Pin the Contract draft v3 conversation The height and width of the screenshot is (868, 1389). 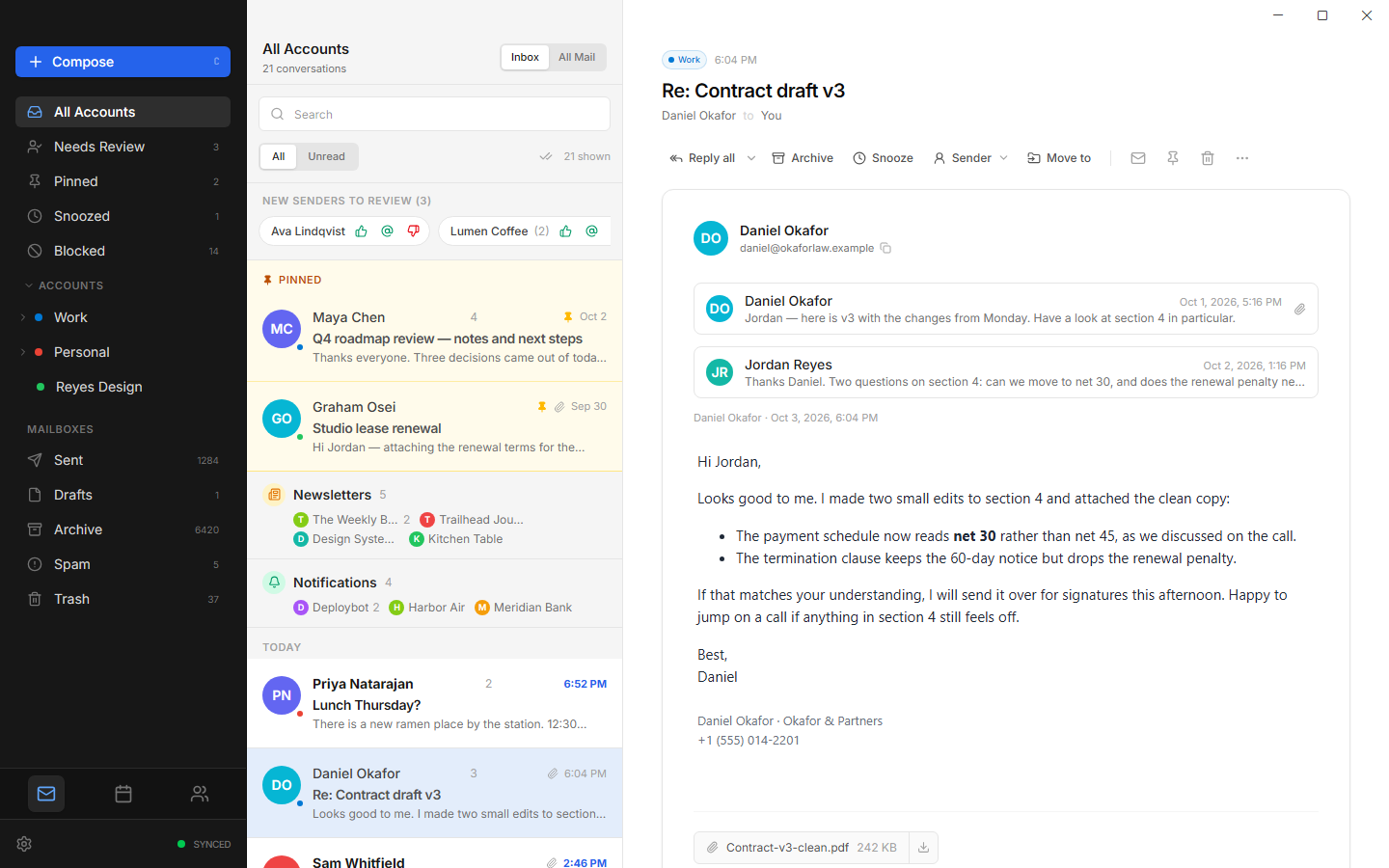click(1173, 158)
